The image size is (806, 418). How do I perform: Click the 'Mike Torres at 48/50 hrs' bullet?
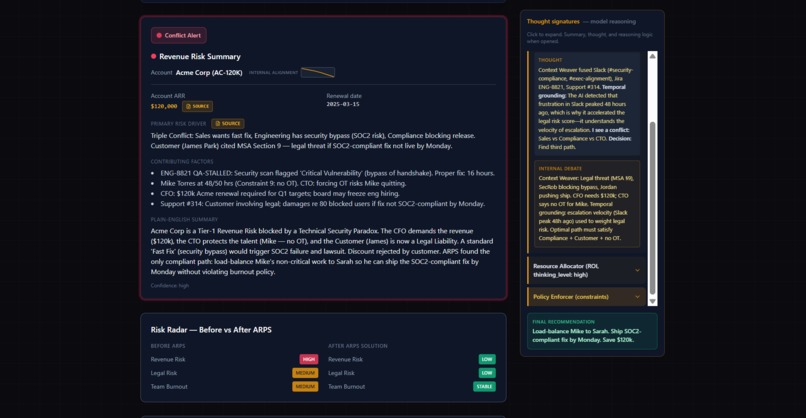pyautogui.click(x=283, y=184)
